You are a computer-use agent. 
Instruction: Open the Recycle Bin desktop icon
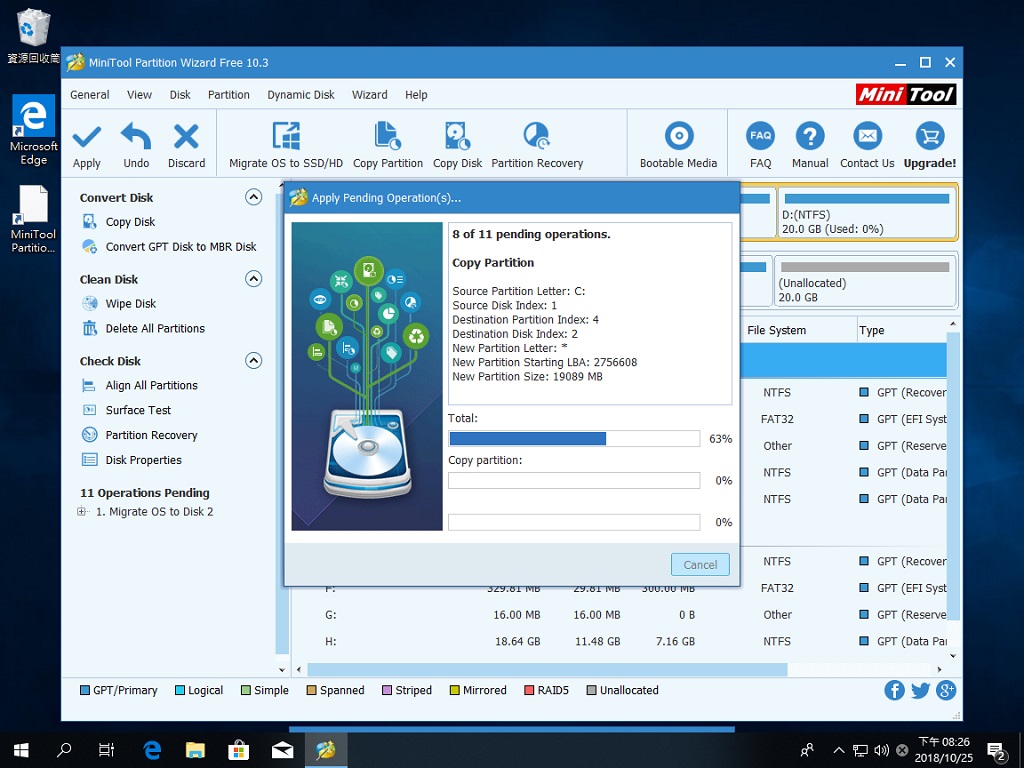[31, 35]
